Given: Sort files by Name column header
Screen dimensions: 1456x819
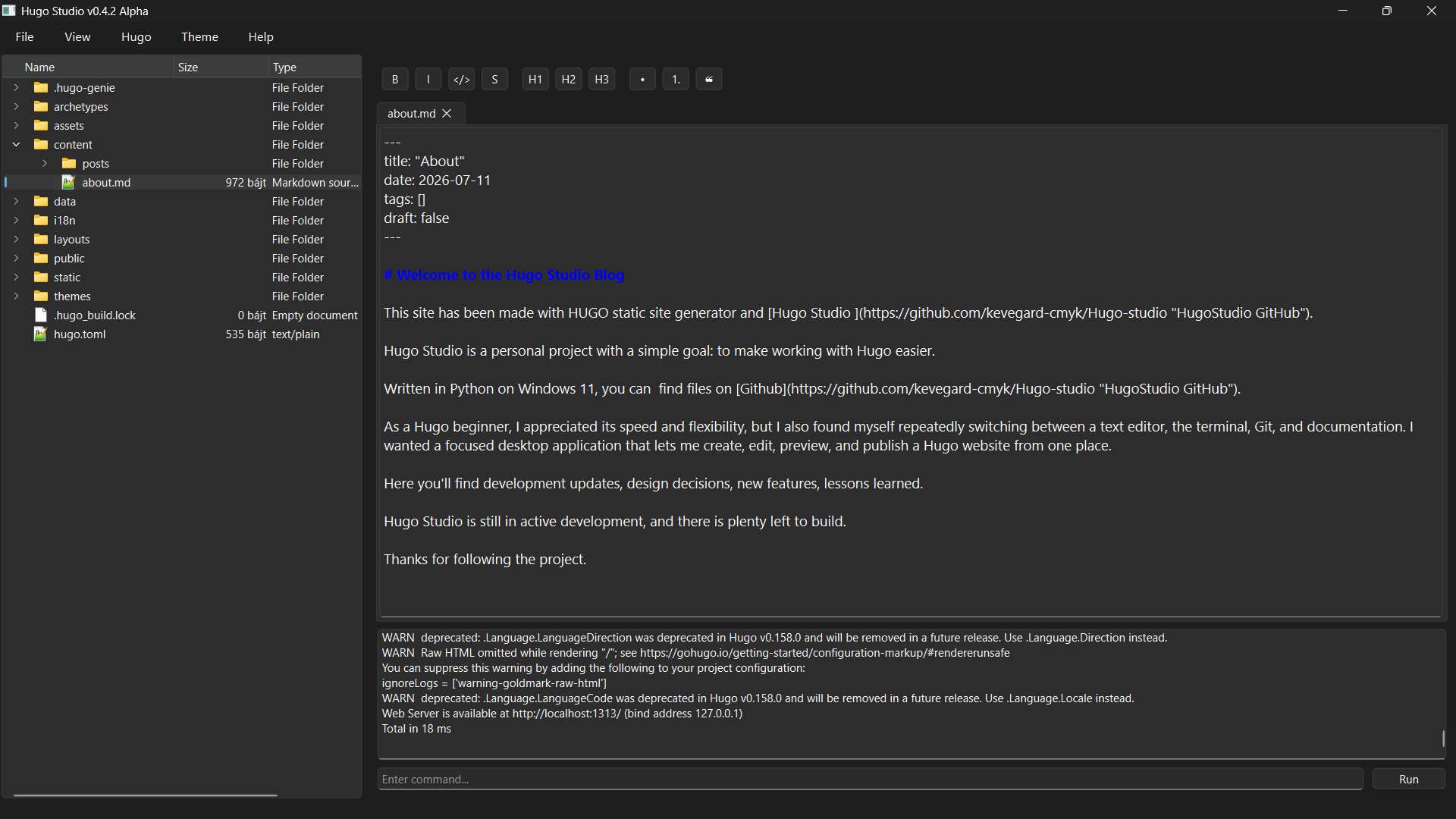Looking at the screenshot, I should (88, 67).
